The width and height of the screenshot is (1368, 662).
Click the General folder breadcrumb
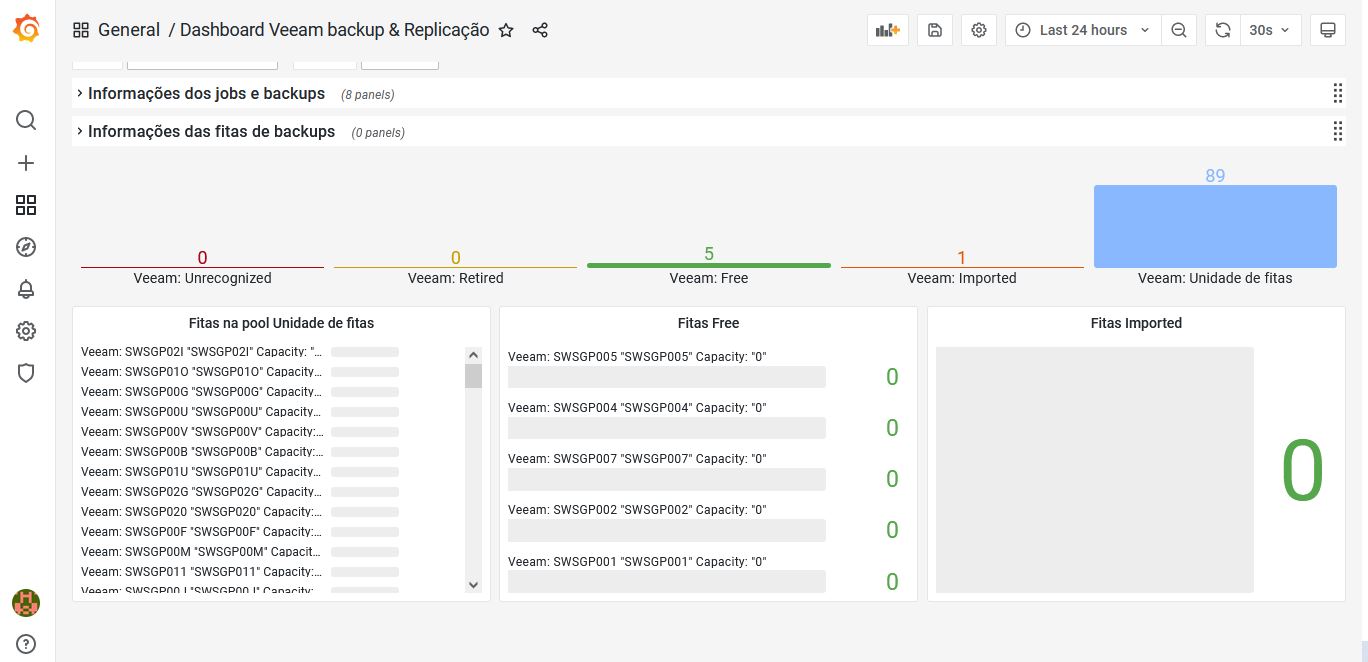point(129,30)
